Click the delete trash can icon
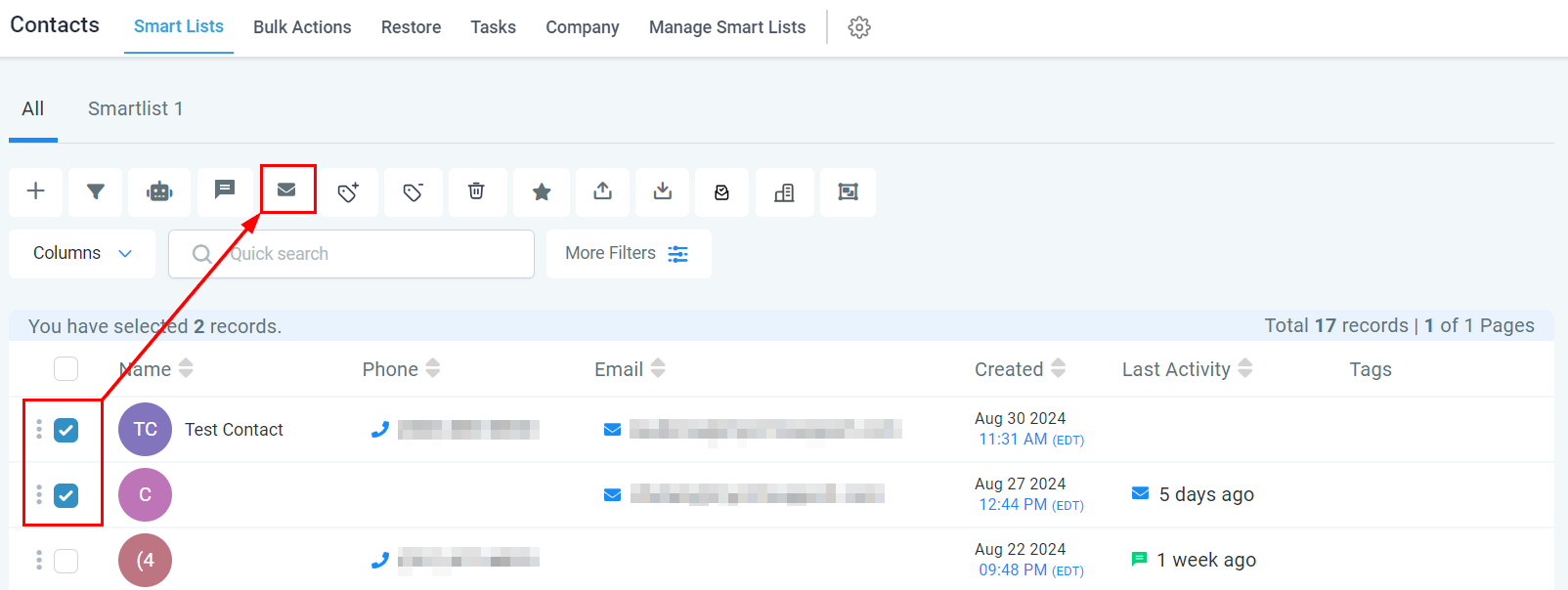Viewport: 1568px width, 590px height. [x=476, y=191]
